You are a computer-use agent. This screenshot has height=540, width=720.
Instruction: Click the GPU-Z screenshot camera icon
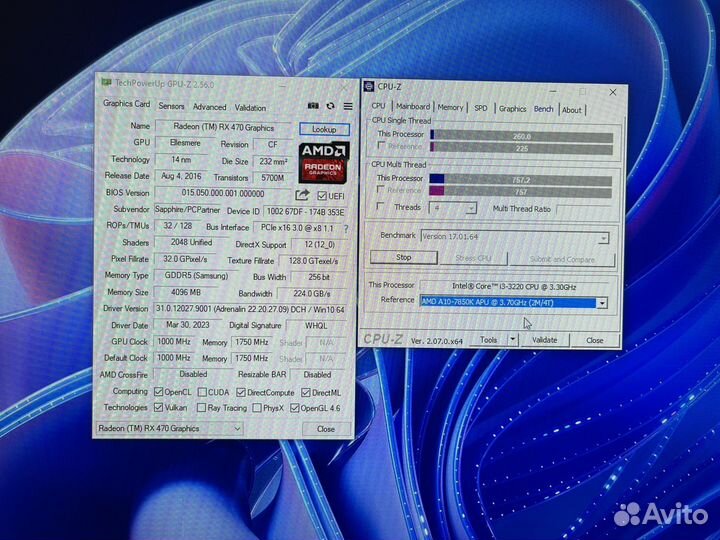click(x=313, y=106)
